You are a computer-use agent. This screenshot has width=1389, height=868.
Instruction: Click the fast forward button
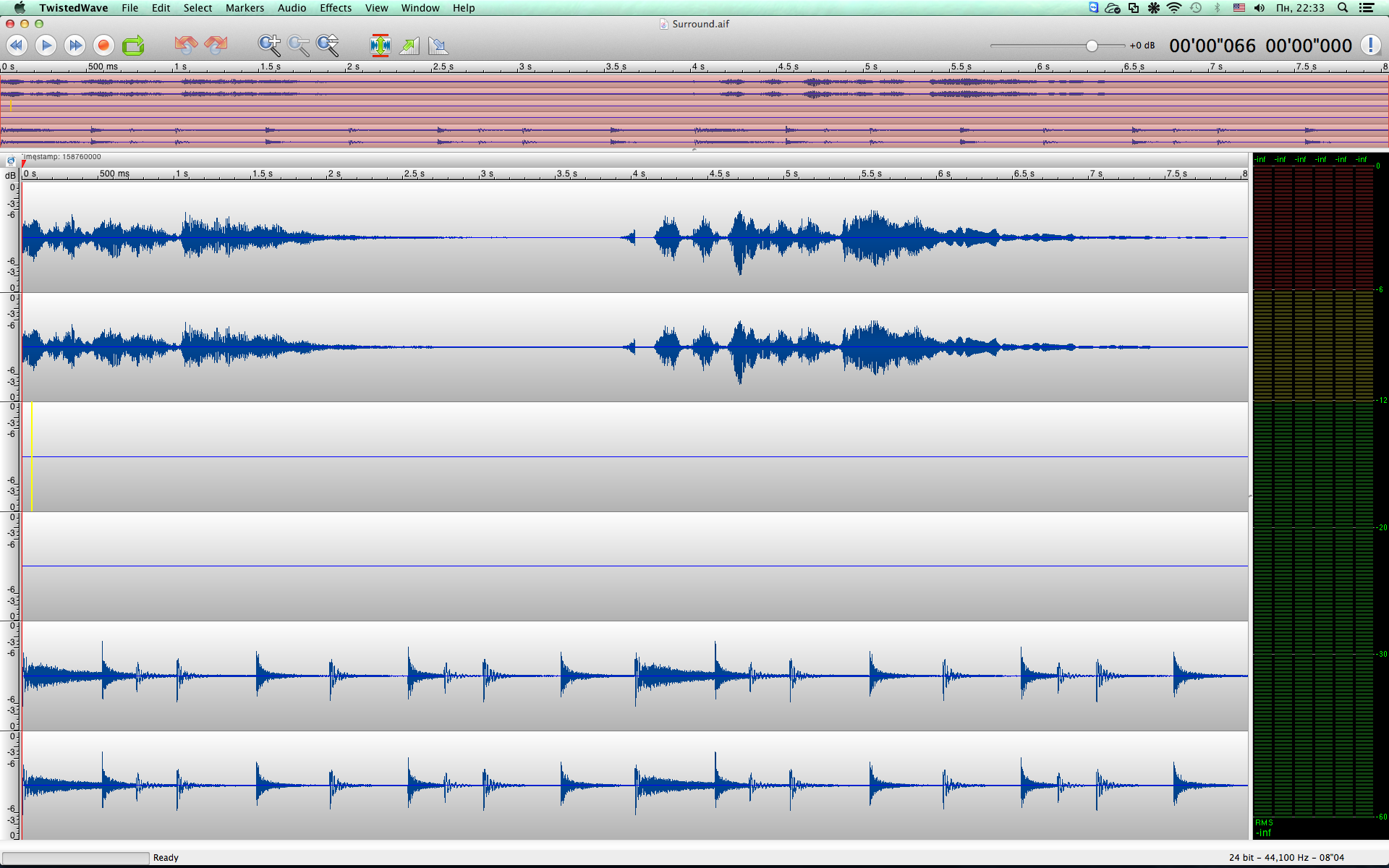(x=75, y=46)
